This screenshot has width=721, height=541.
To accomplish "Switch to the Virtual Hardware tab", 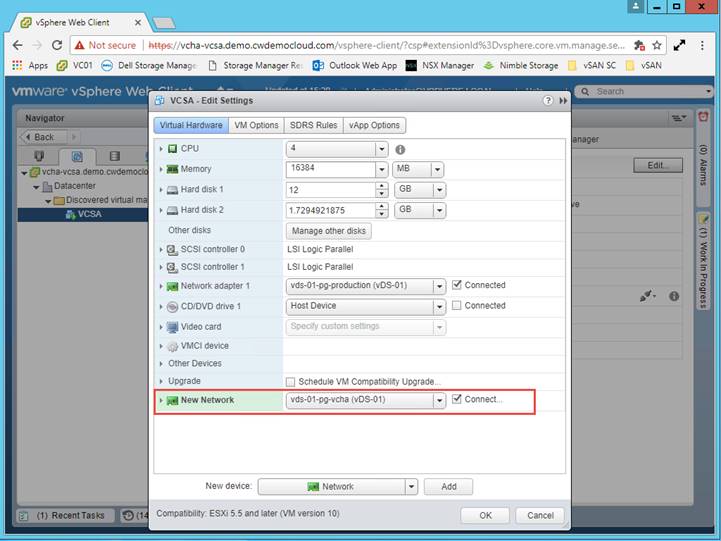I will pyautogui.click(x=191, y=125).
